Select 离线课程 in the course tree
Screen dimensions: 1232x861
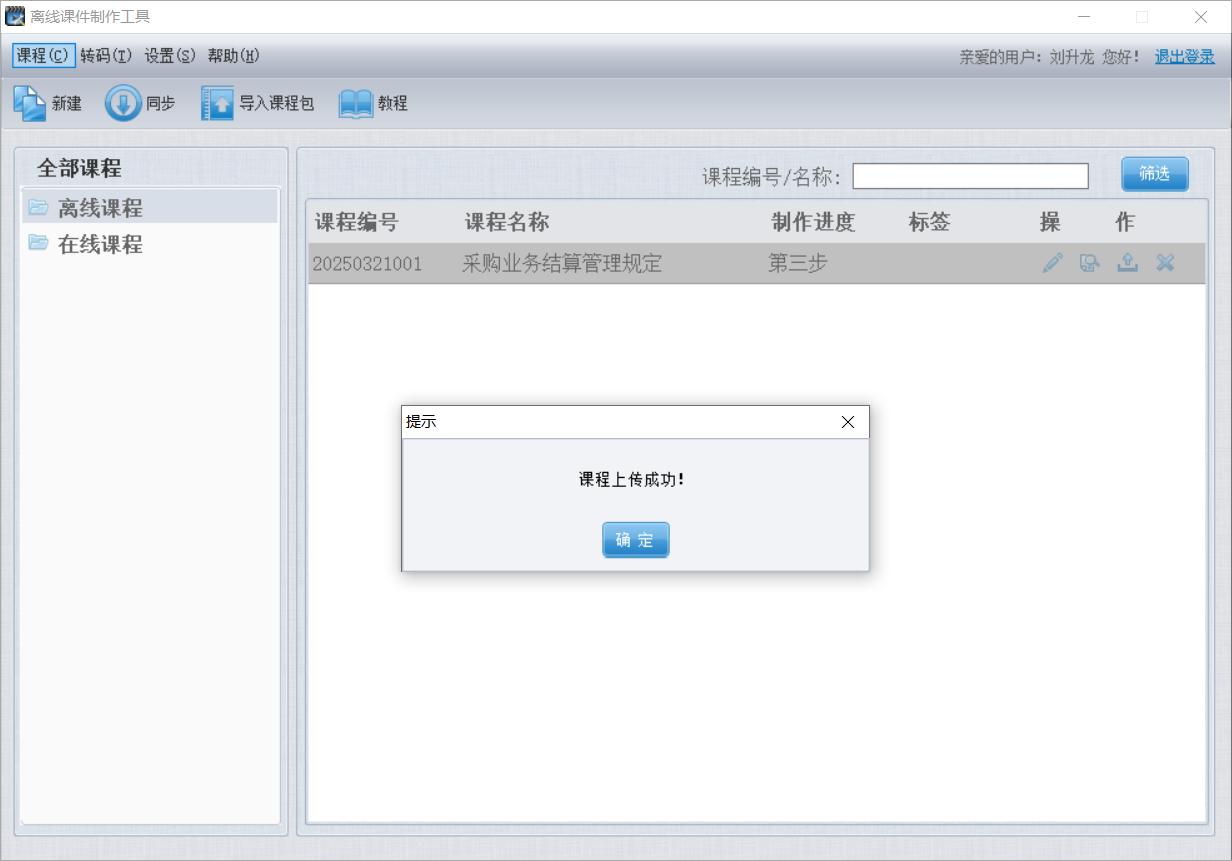(100, 208)
